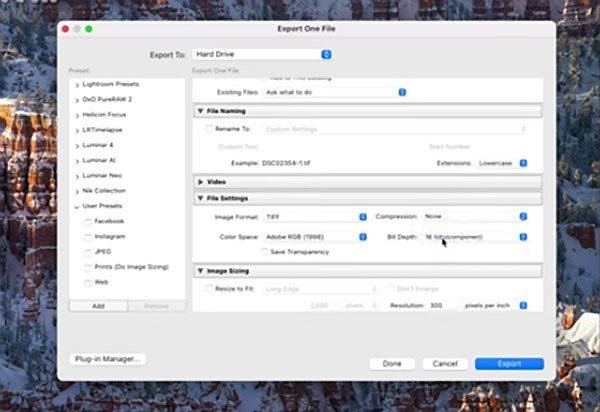Click the green zoom window button
This screenshot has height=412, width=600.
[89, 29]
